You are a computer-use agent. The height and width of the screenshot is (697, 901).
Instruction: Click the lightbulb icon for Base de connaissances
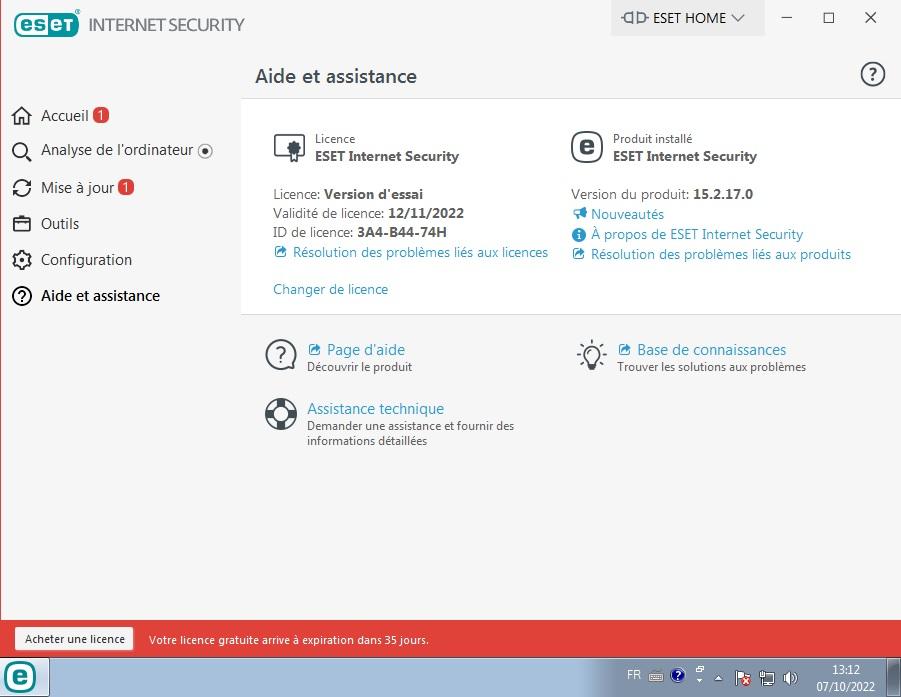point(591,355)
